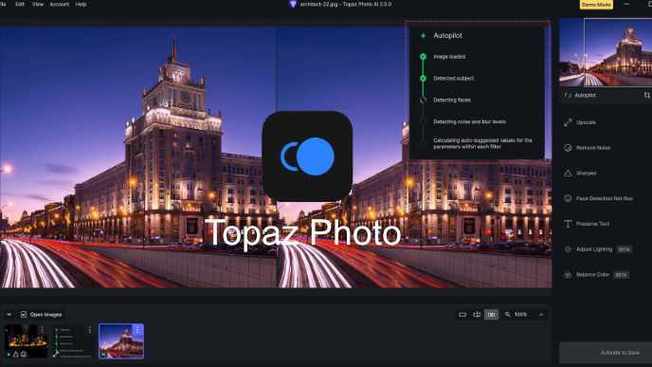Select the Upscale filter icon
Image resolution: width=652 pixels, height=367 pixels.
[568, 122]
